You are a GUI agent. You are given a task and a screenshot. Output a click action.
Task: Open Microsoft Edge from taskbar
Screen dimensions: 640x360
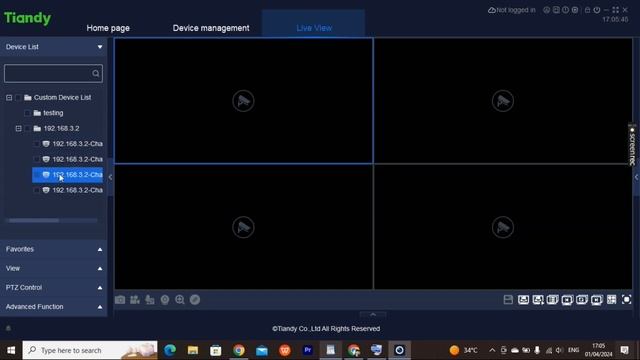point(170,350)
